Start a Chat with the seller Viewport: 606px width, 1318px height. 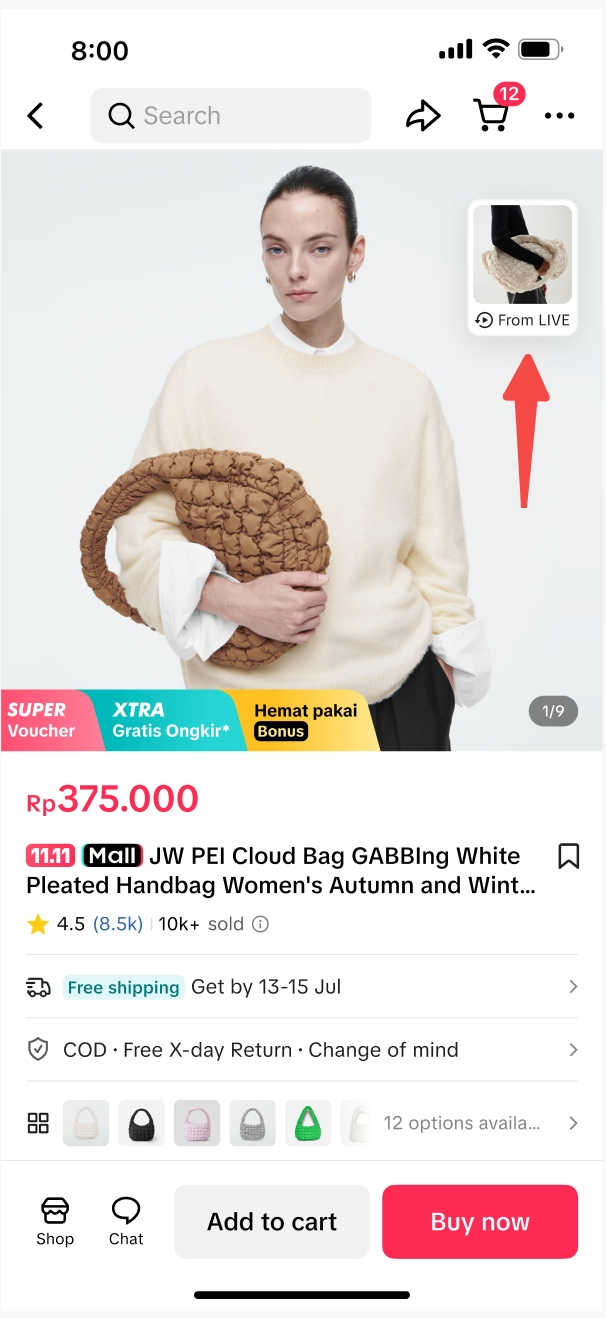click(x=126, y=1221)
